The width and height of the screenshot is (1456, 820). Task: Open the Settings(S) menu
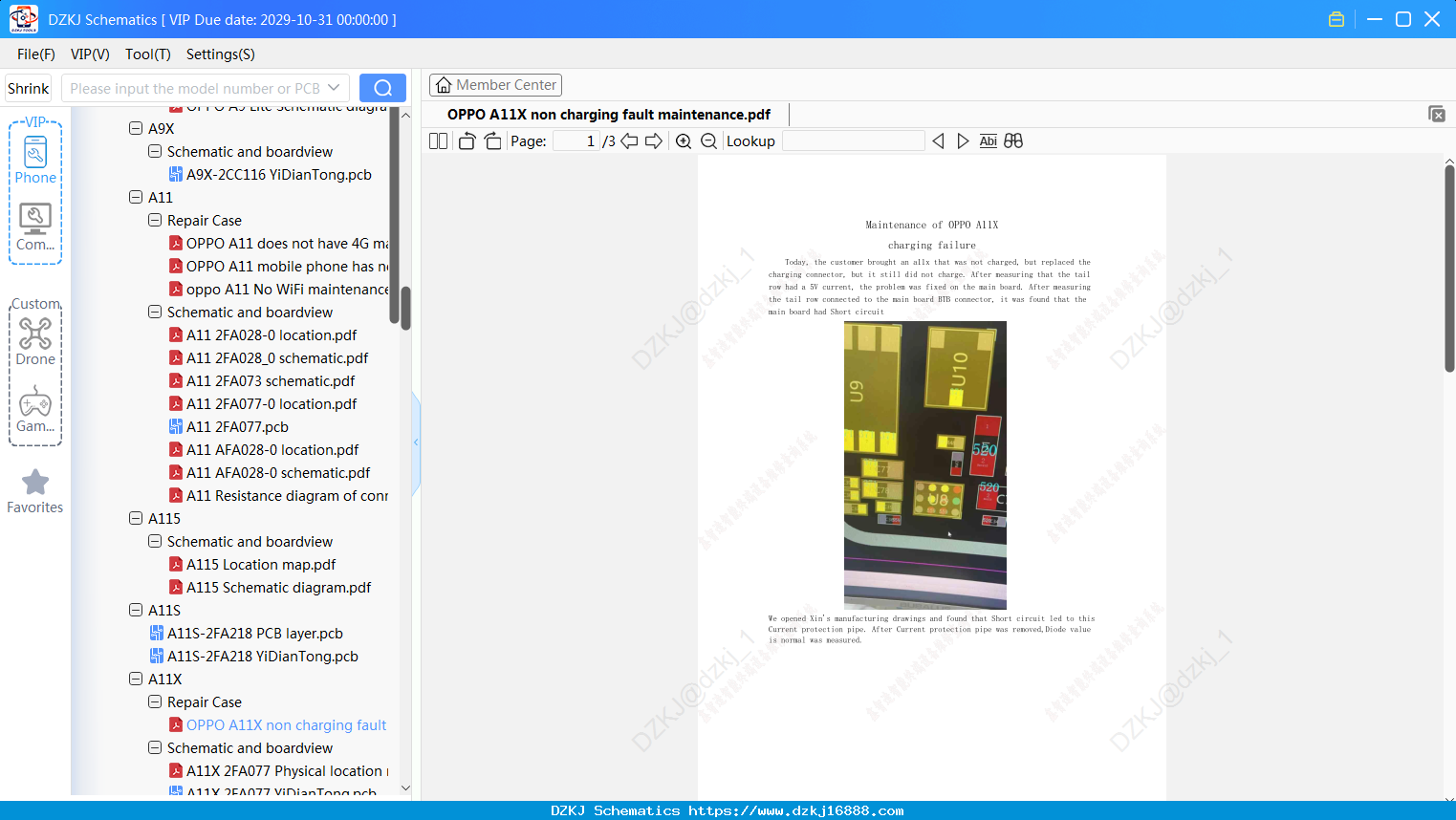(221, 54)
